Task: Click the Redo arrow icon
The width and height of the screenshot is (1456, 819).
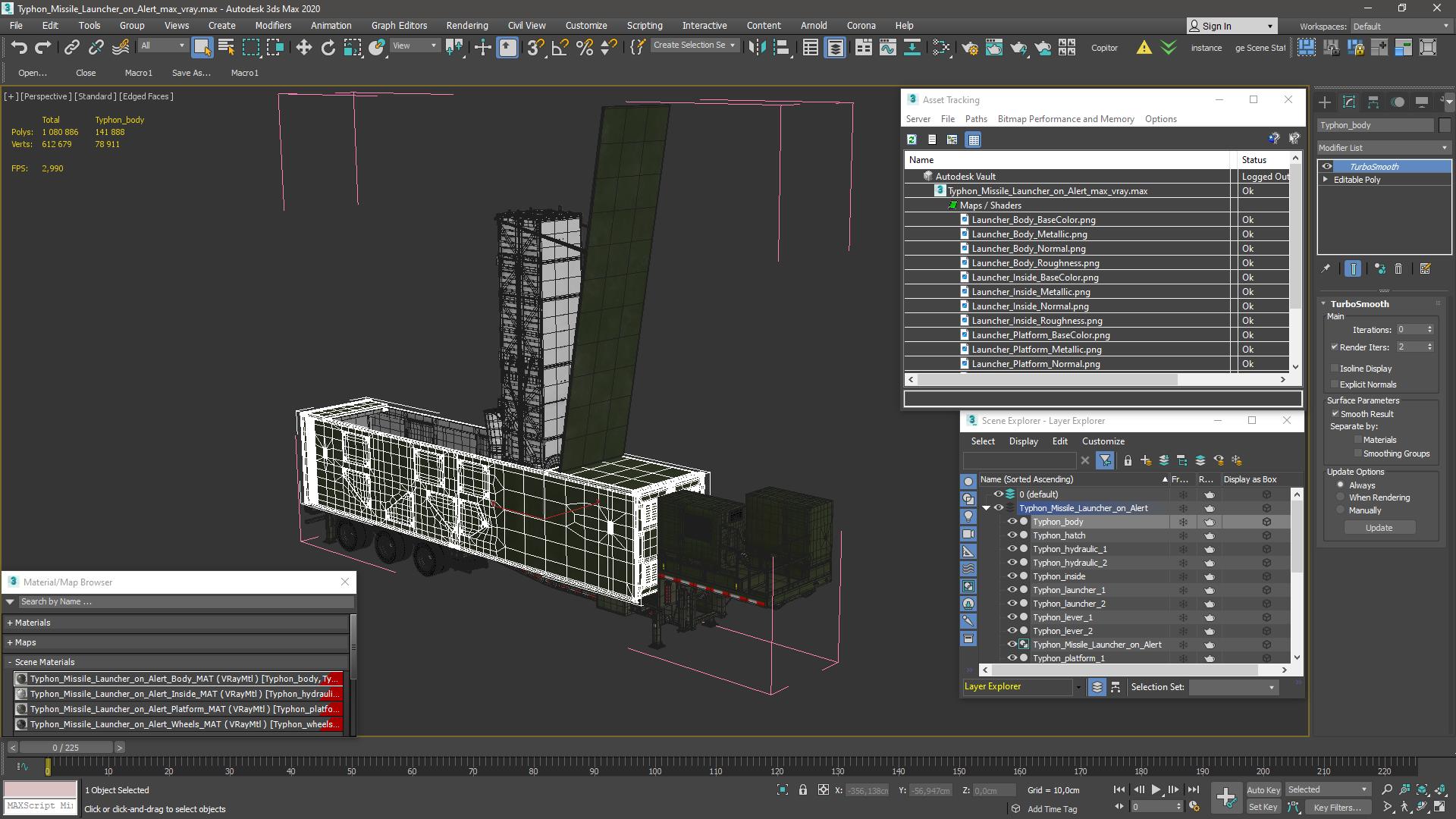Action: (43, 48)
